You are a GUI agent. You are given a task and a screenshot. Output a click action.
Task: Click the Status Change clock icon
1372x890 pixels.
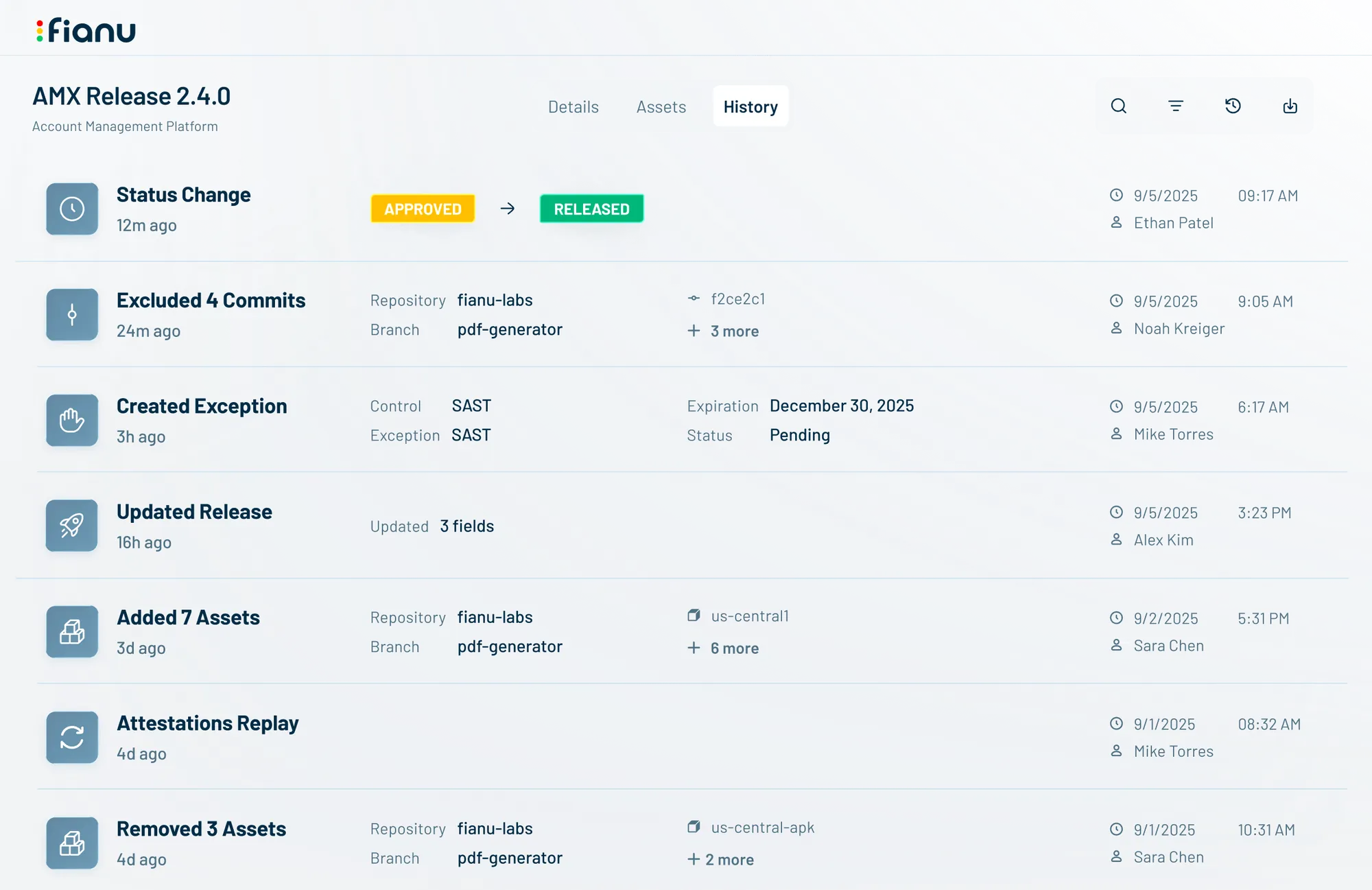click(72, 209)
